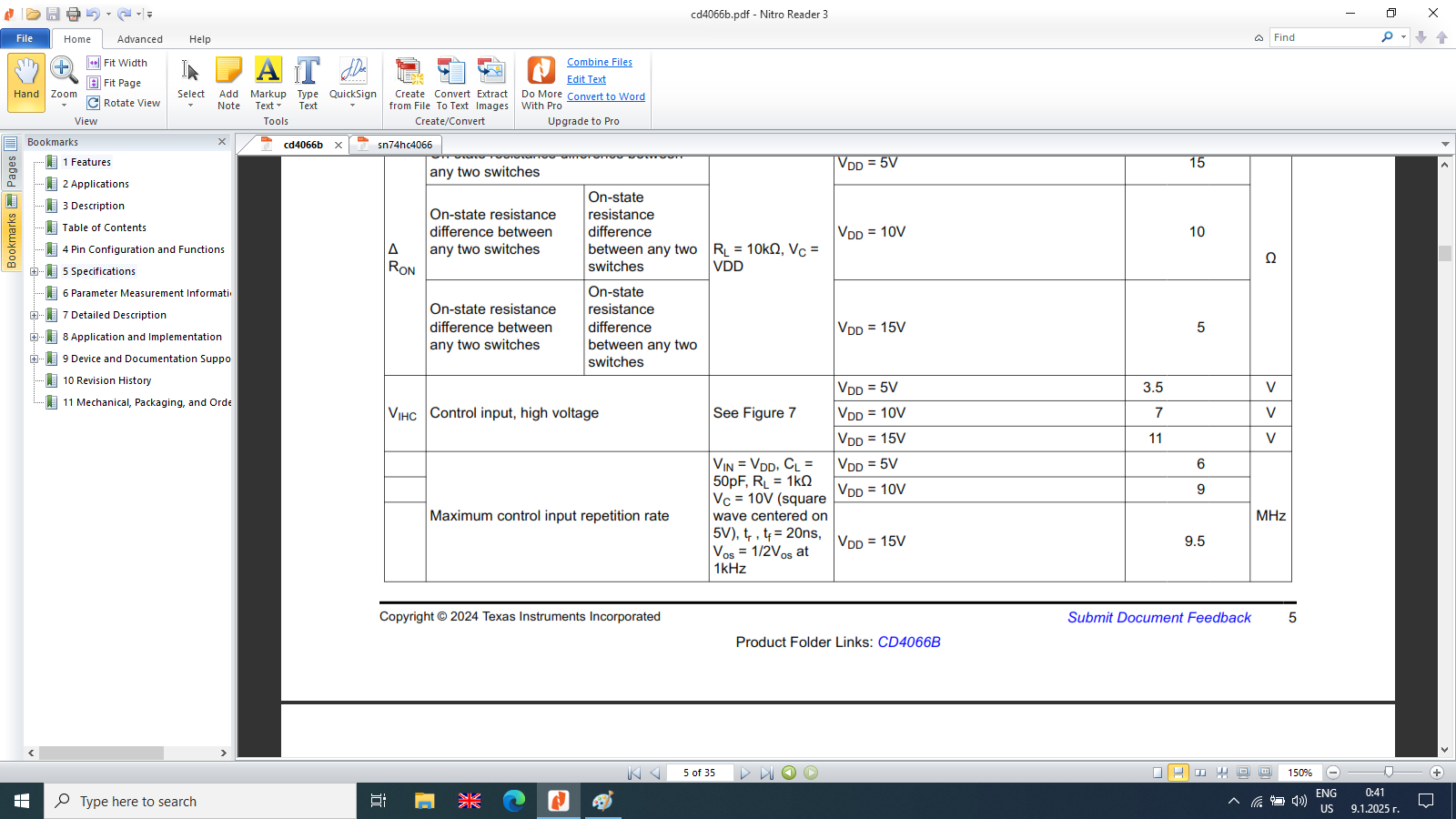This screenshot has width=1456, height=819.
Task: Expand the 7 Detailed Description bookmark
Action: (x=35, y=315)
